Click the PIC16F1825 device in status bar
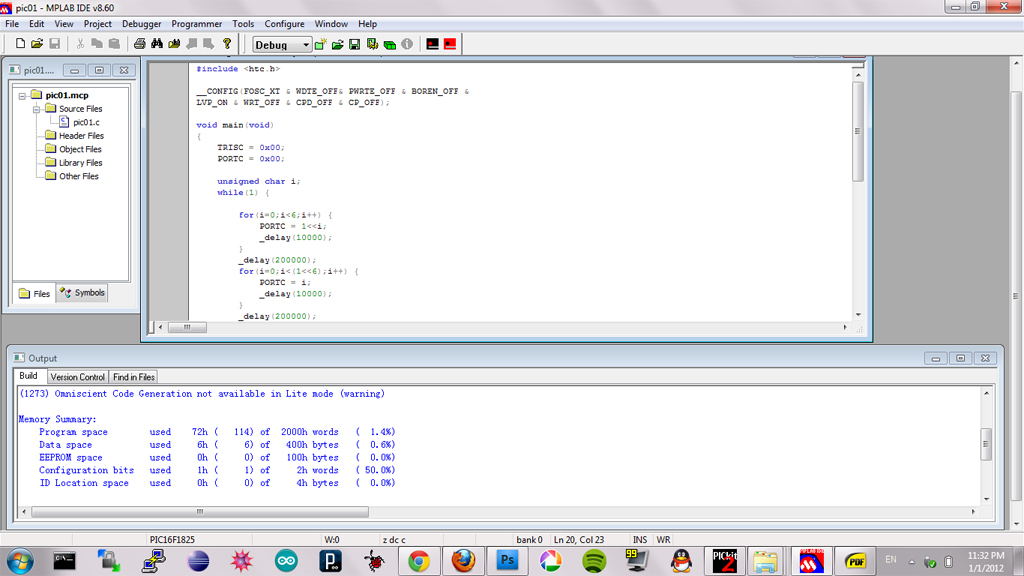This screenshot has width=1024, height=576. (172, 539)
